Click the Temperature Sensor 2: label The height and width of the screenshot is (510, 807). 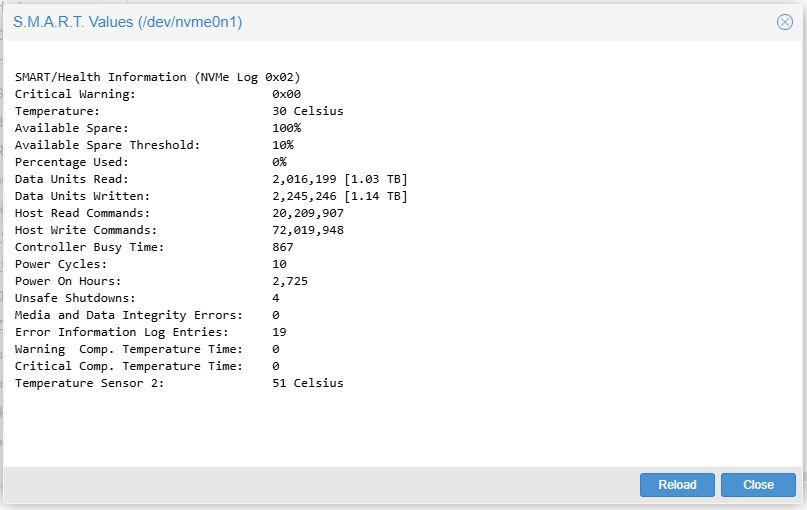(x=90, y=383)
